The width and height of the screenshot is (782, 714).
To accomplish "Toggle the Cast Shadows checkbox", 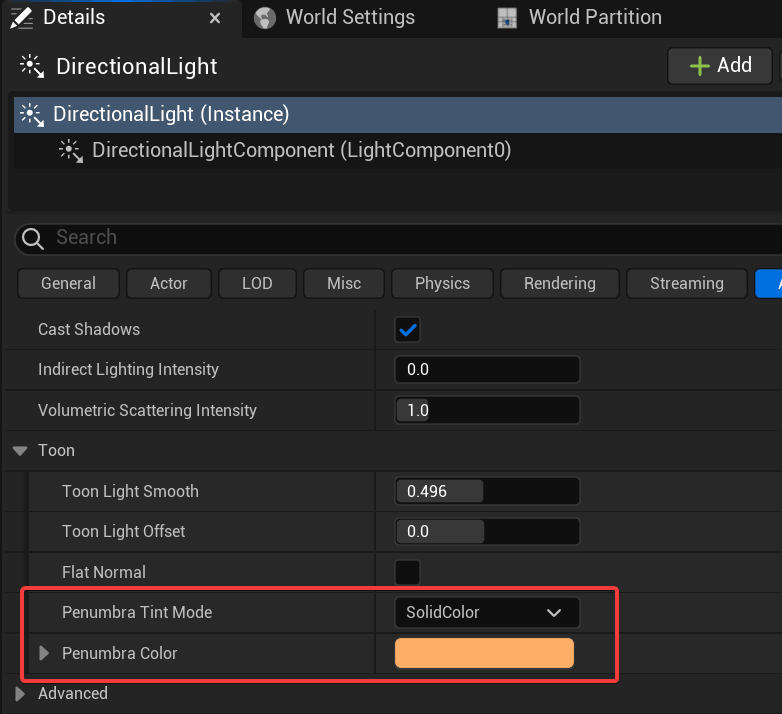I will click(407, 330).
